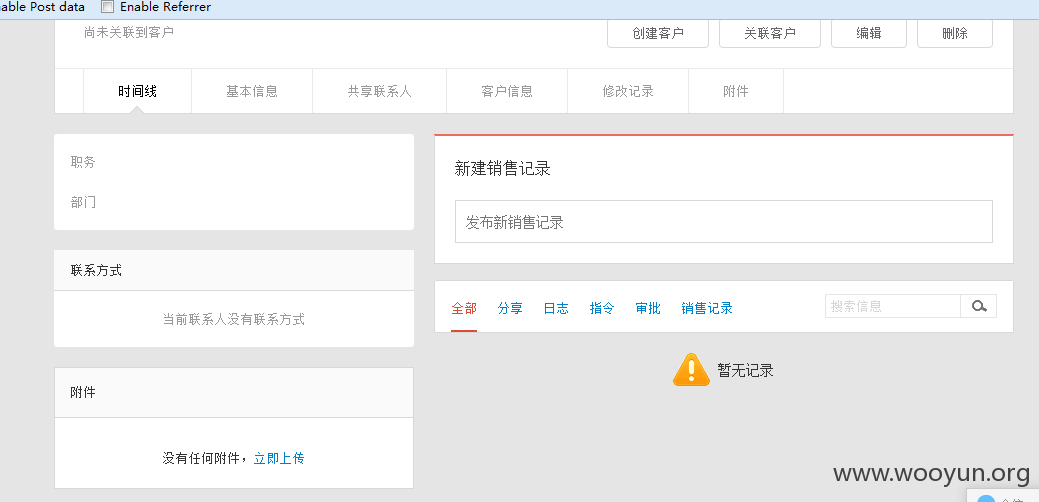This screenshot has width=1039, height=502.
Task: Click the 新建销售记录 heading
Action: (x=503, y=168)
